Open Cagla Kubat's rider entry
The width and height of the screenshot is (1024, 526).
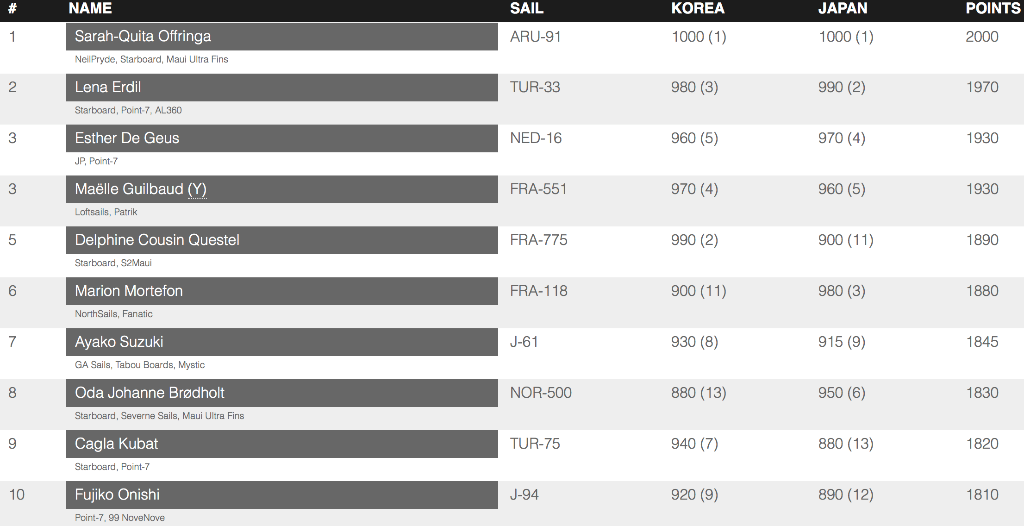tap(281, 444)
